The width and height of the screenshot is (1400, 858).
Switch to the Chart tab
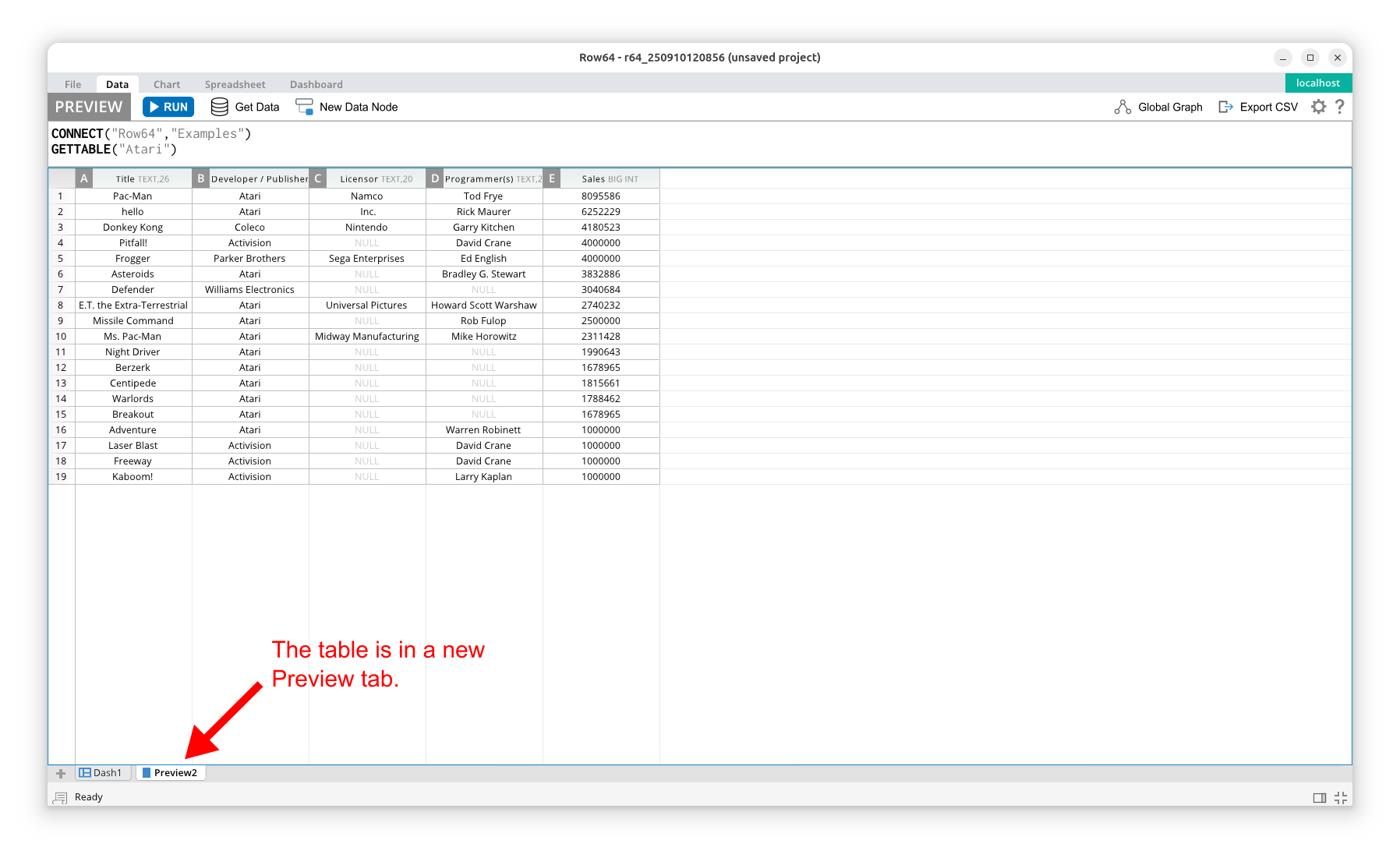point(166,84)
